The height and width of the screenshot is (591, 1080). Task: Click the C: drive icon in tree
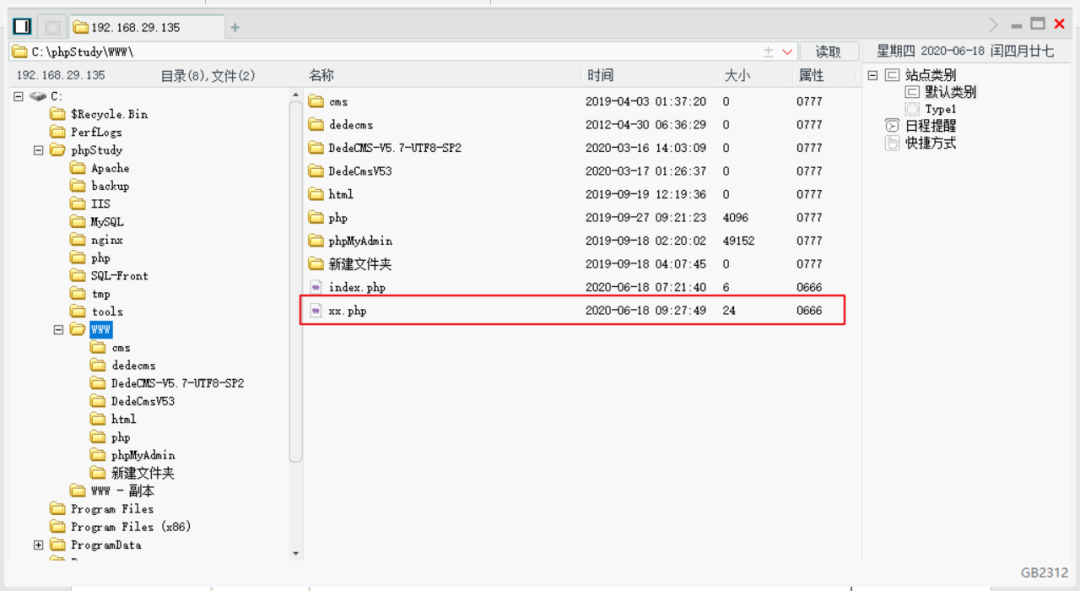pyautogui.click(x=38, y=96)
